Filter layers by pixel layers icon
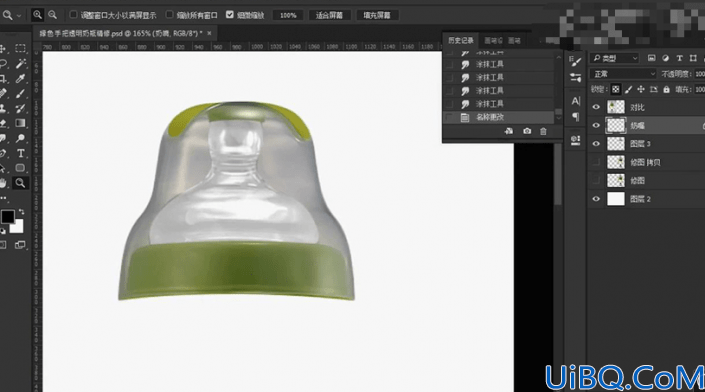This screenshot has width=705, height=392. tap(651, 58)
